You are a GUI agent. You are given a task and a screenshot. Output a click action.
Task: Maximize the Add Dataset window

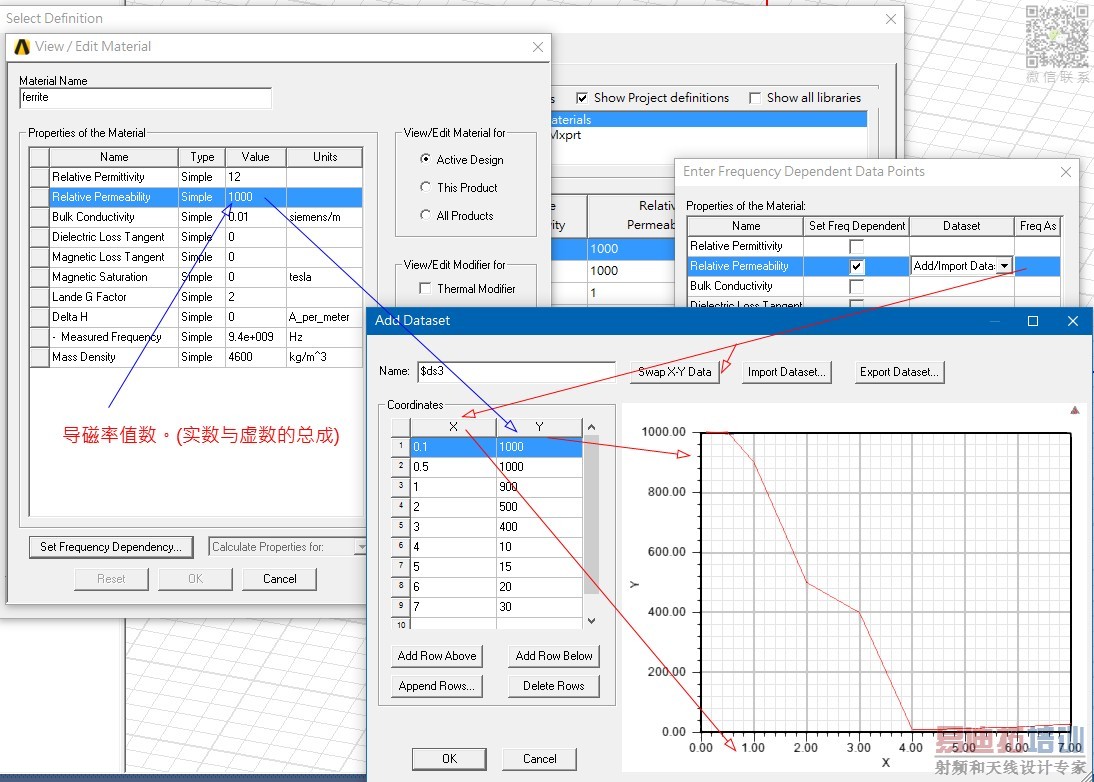[1033, 321]
